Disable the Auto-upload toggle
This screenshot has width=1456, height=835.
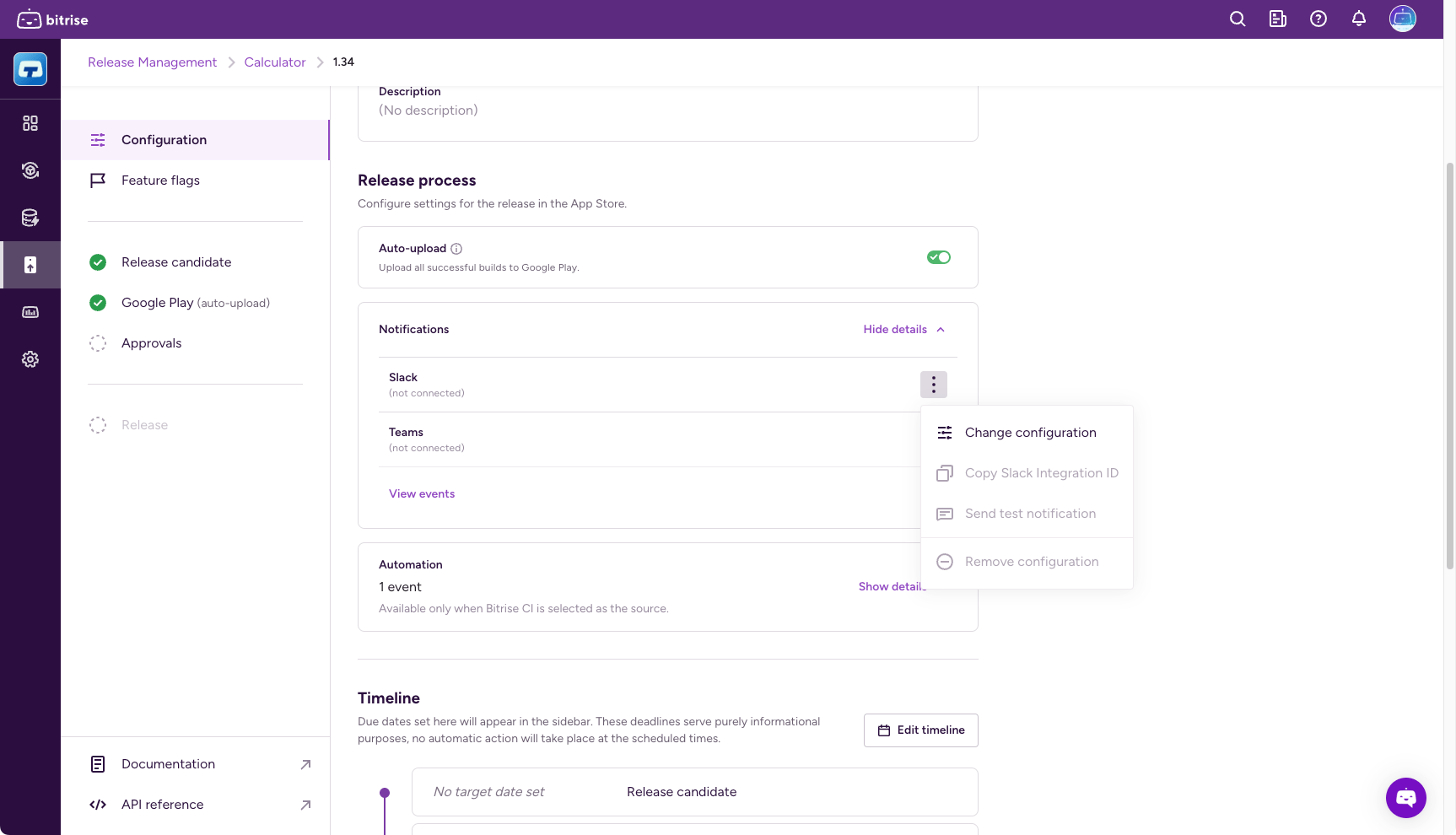(938, 257)
